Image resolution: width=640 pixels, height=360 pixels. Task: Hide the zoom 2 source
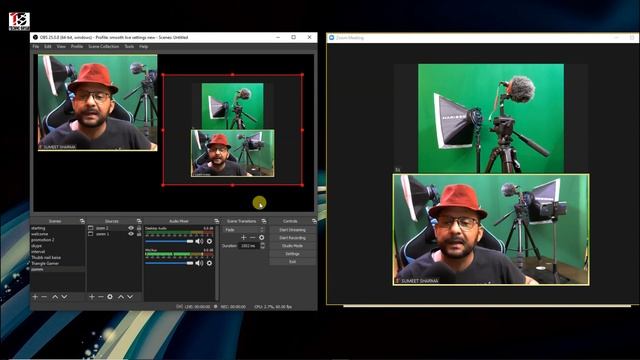[131, 228]
